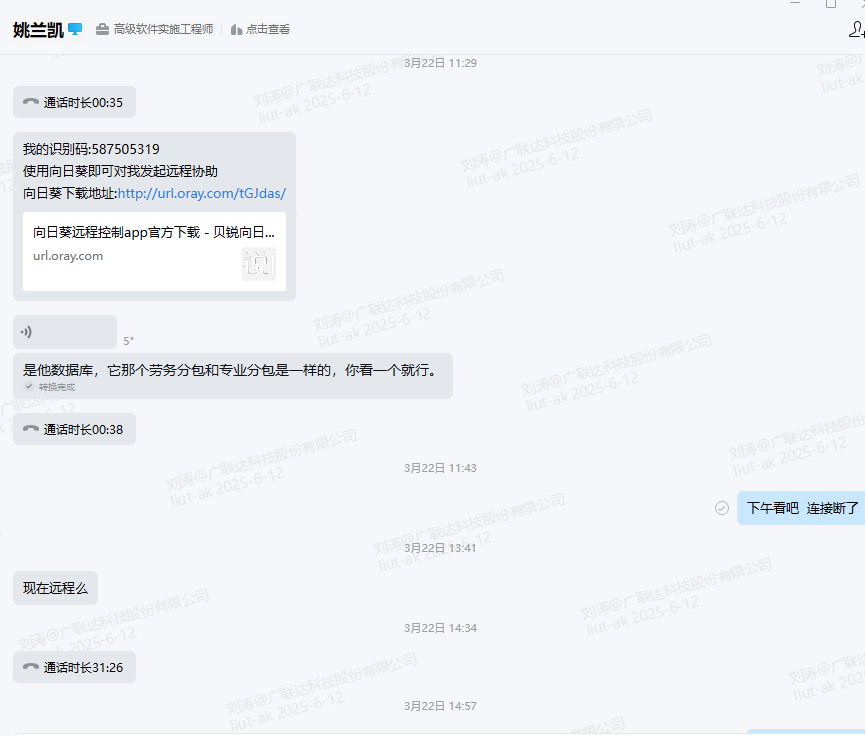Click phone icon in 通话时长00:35 record
This screenshot has height=736, width=865.
point(31,102)
